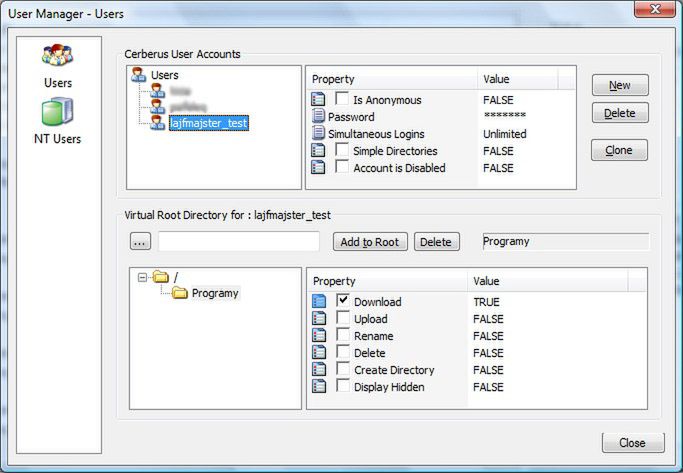Open the NT Users database icon
This screenshot has width=683, height=473.
(57, 111)
